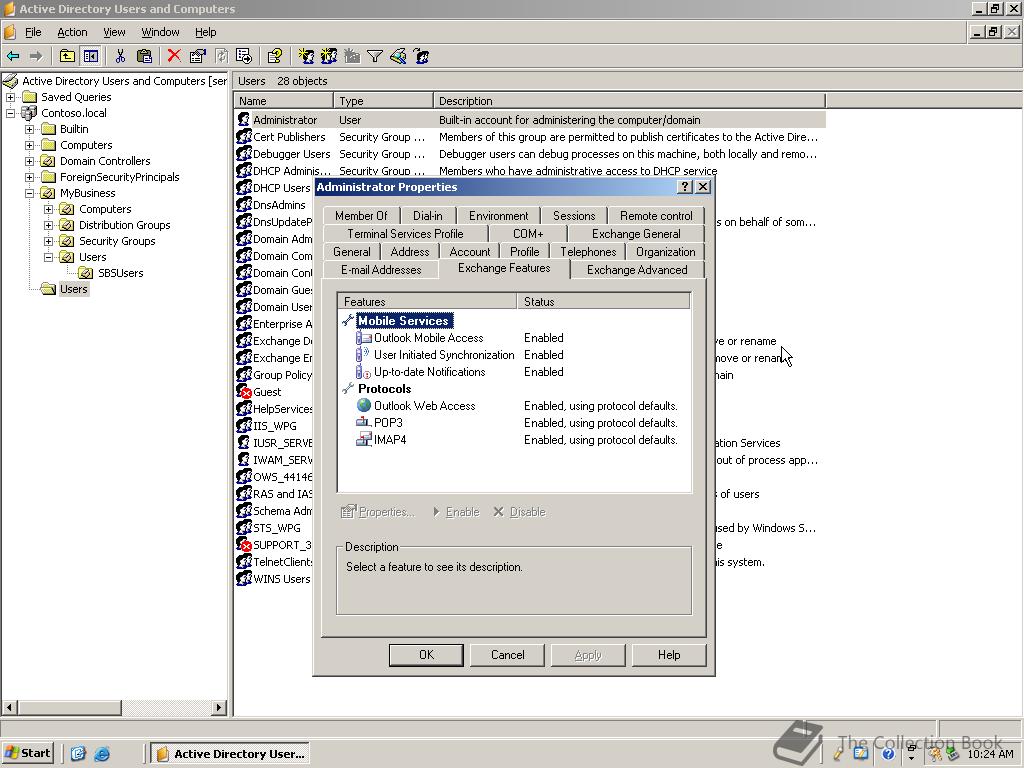Click the Find objects toolbar icon
This screenshot has width=1024, height=768.
[x=398, y=56]
